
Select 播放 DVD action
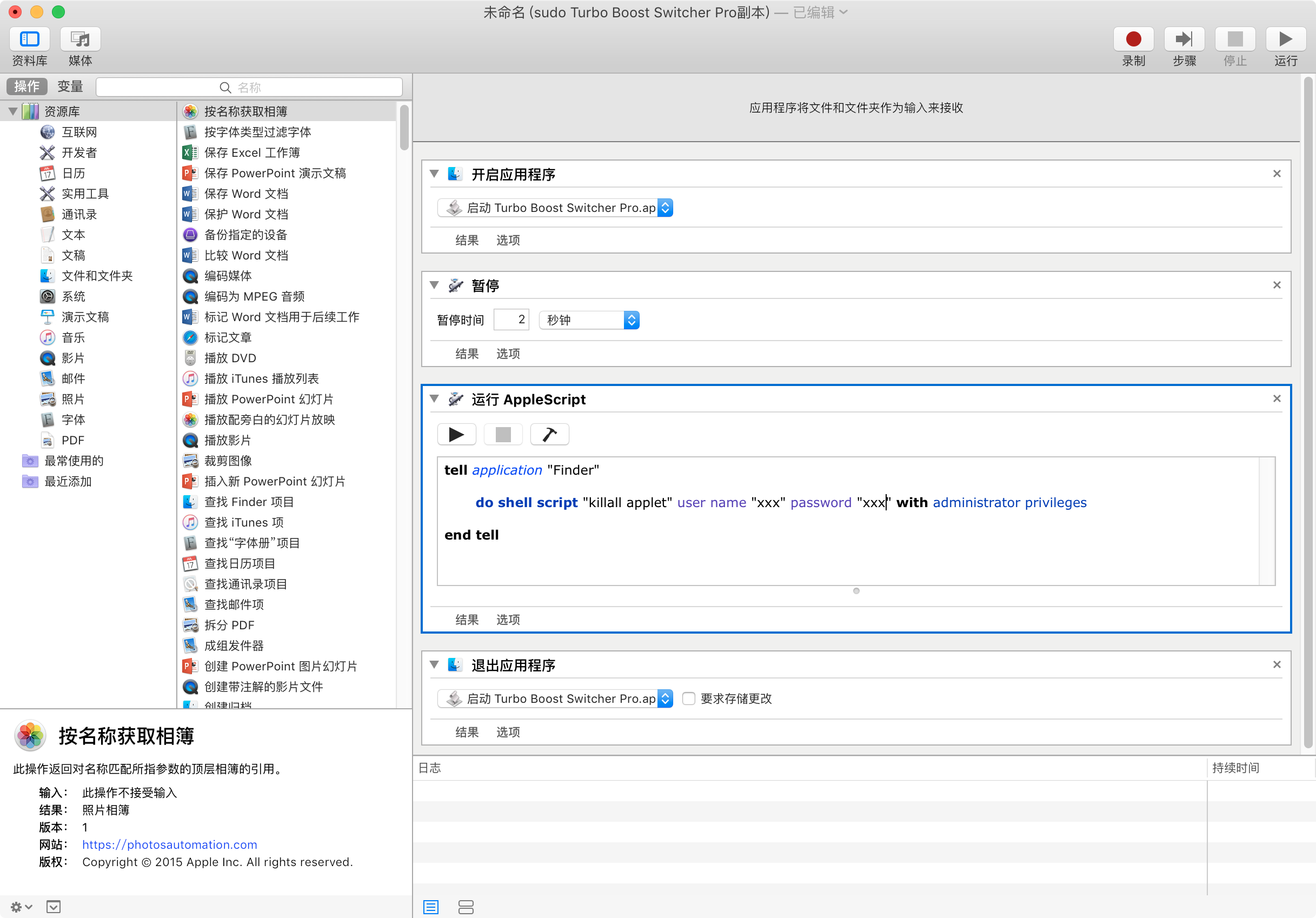[x=288, y=359]
